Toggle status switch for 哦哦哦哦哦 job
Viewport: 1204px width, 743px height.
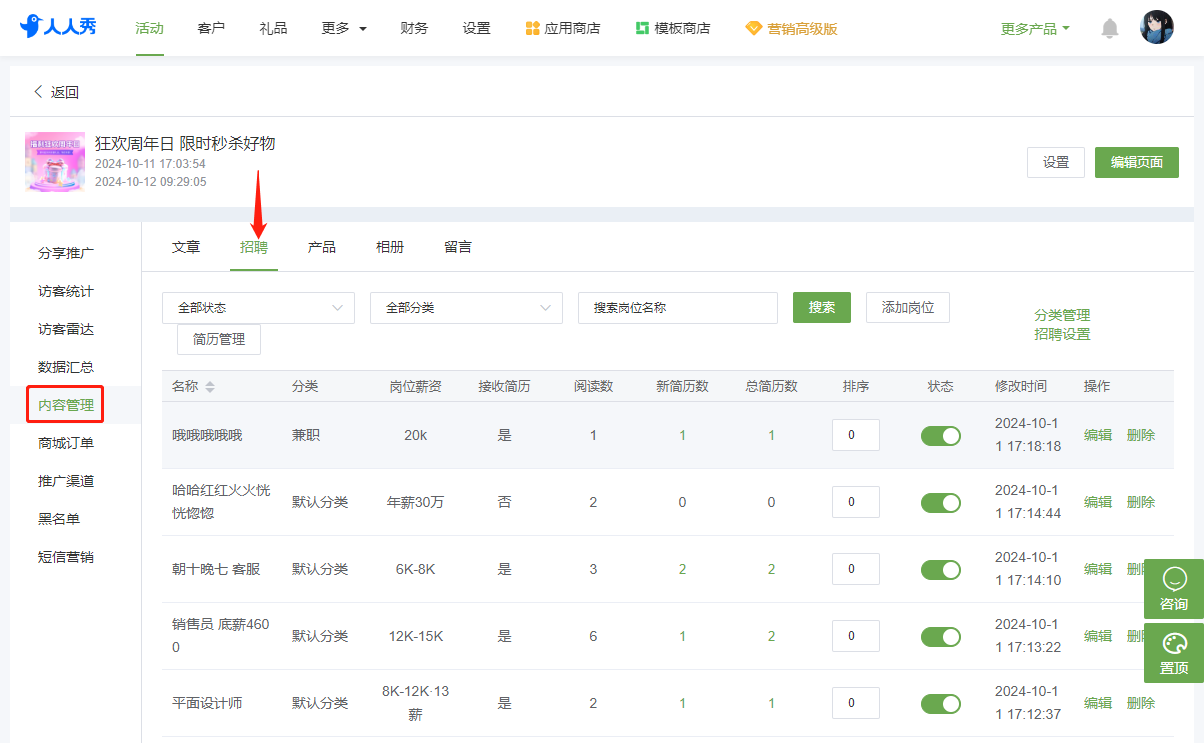[x=941, y=435]
